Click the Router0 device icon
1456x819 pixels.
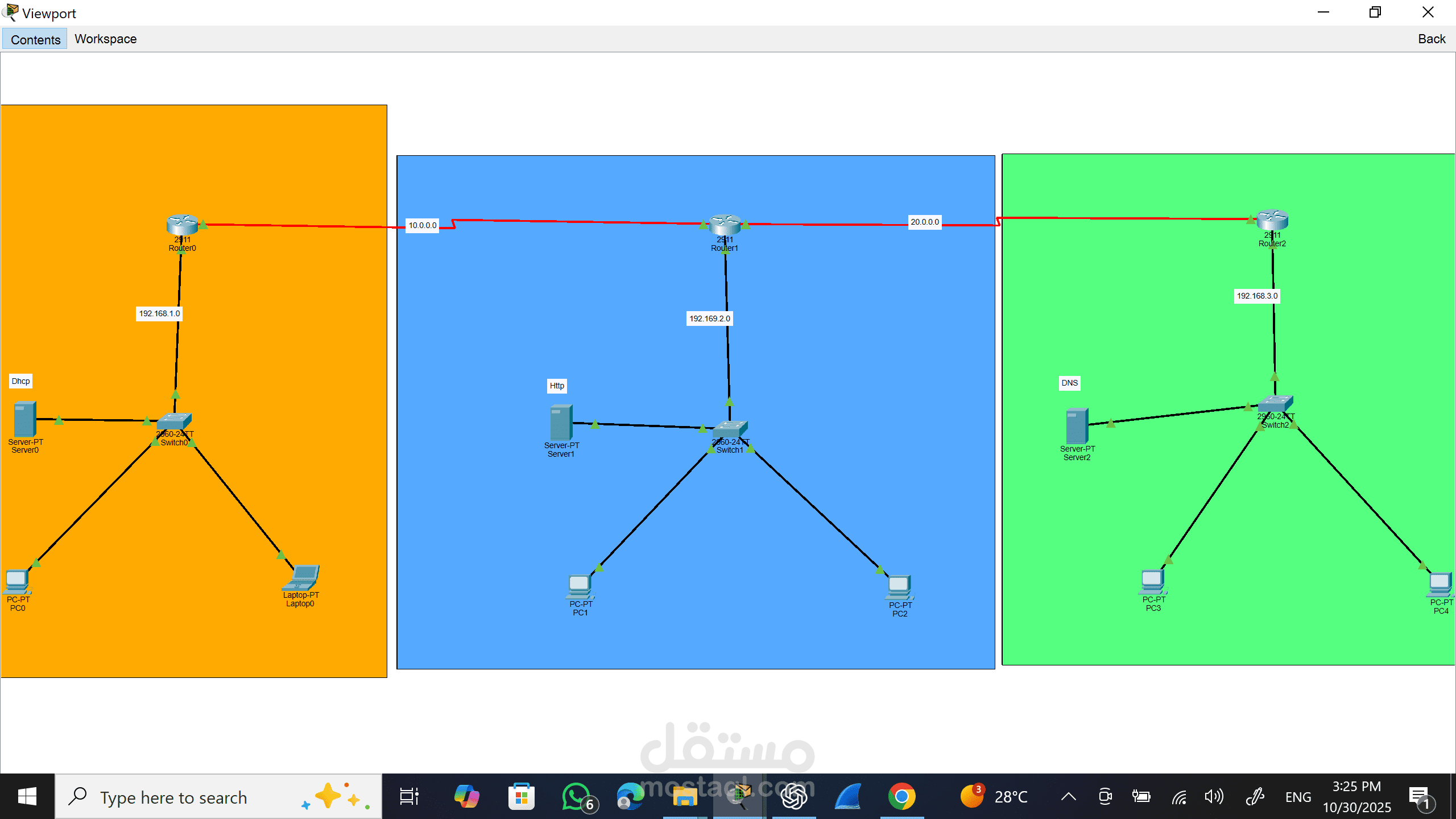(182, 225)
